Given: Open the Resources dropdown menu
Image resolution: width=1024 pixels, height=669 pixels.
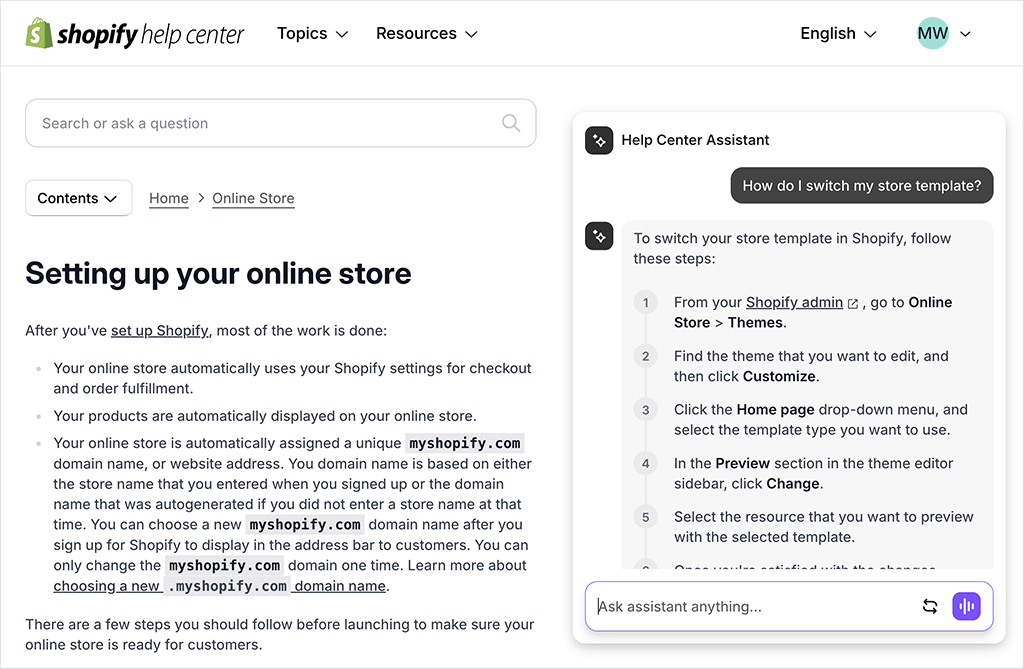Looking at the screenshot, I should pos(426,33).
